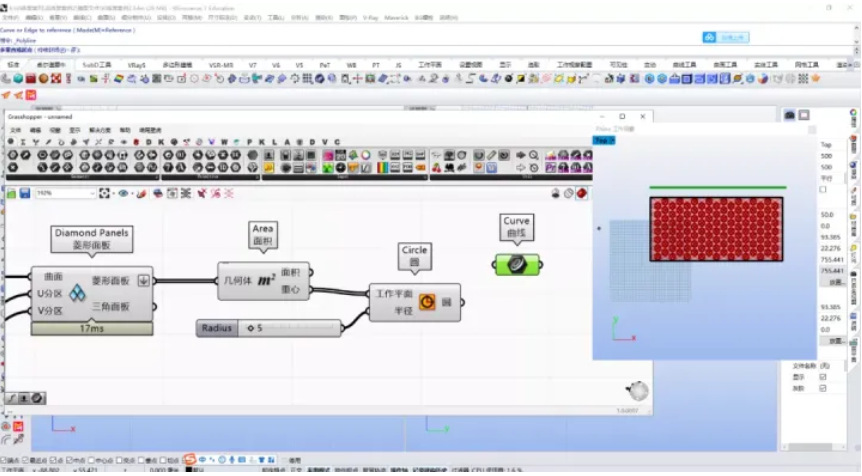Screen dimensions: 862x476
Task: Toggle the 端点 osnap checkbox
Action: pos(3,460)
